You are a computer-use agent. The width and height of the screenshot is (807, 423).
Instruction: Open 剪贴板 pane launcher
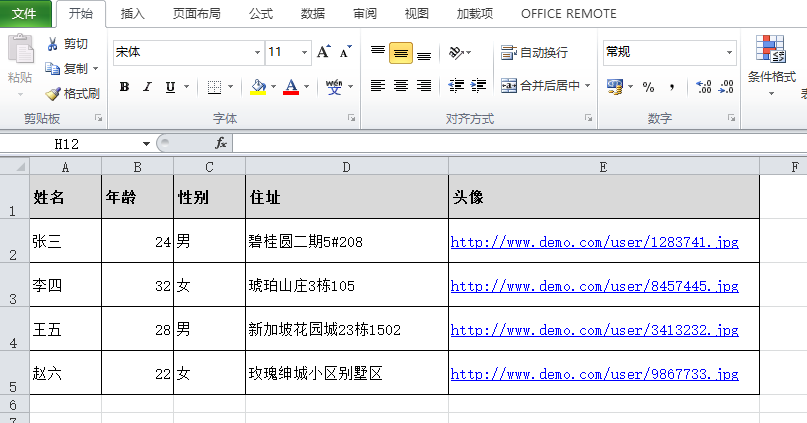pyautogui.click(x=98, y=118)
